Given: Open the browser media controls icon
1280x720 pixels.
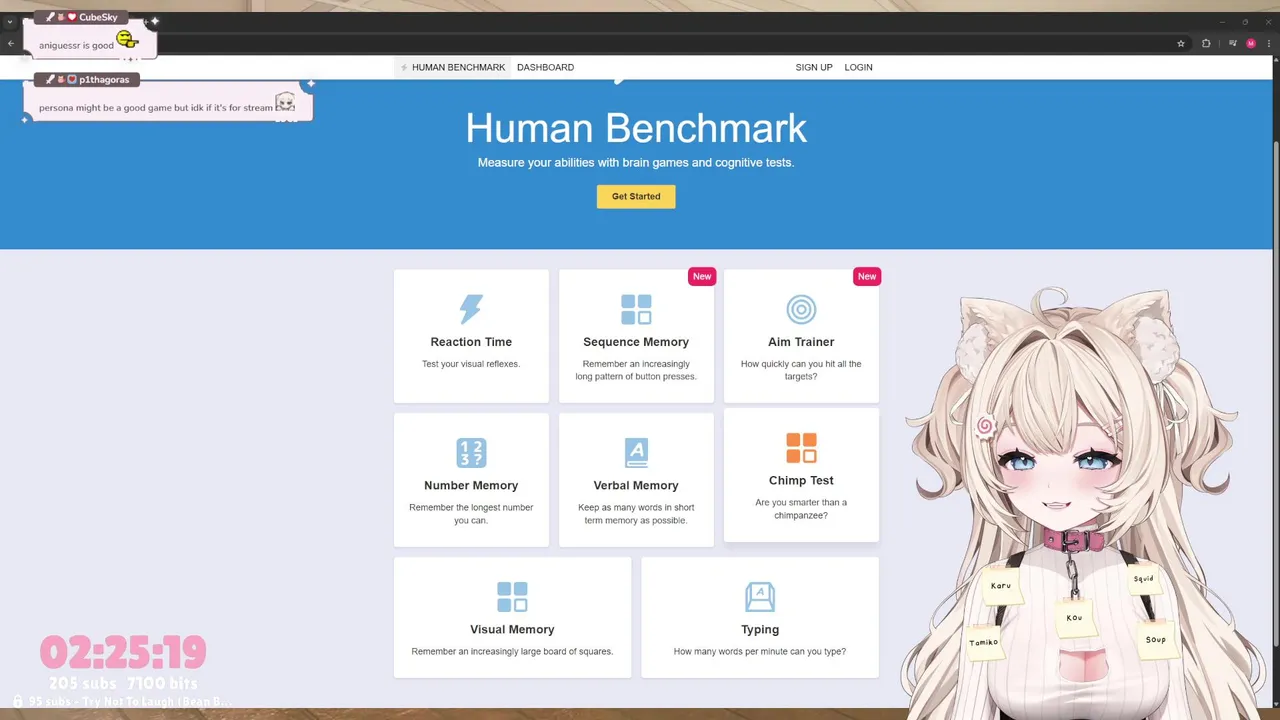Looking at the screenshot, I should pyautogui.click(x=1232, y=43).
